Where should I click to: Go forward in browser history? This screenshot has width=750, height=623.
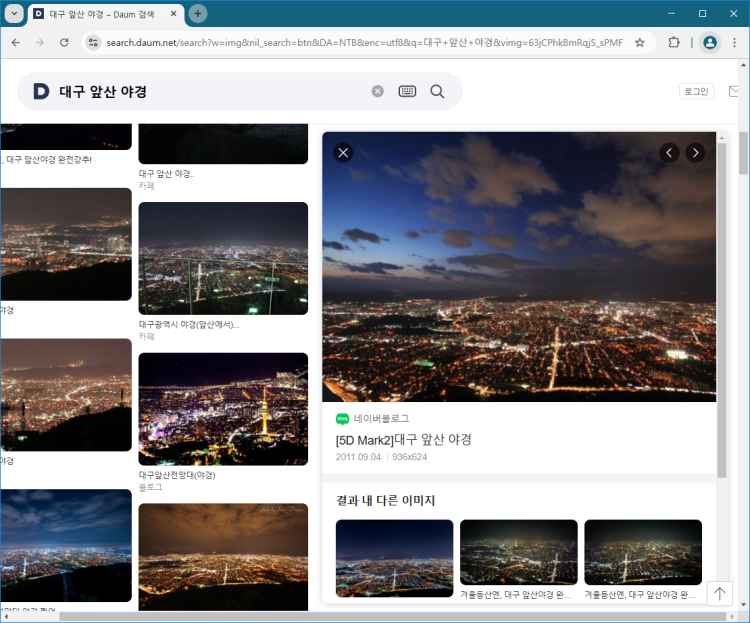[x=40, y=43]
